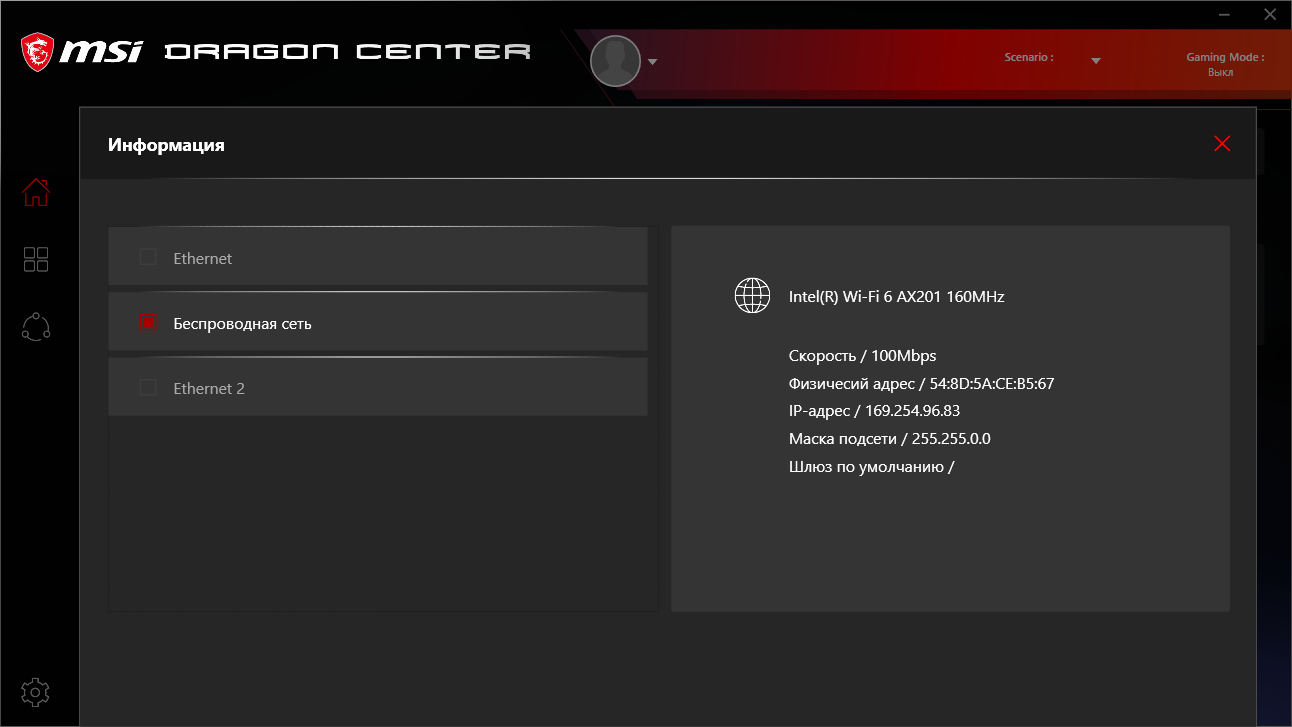Click the Маска подсети 255.255.0.0 line

(x=890, y=439)
